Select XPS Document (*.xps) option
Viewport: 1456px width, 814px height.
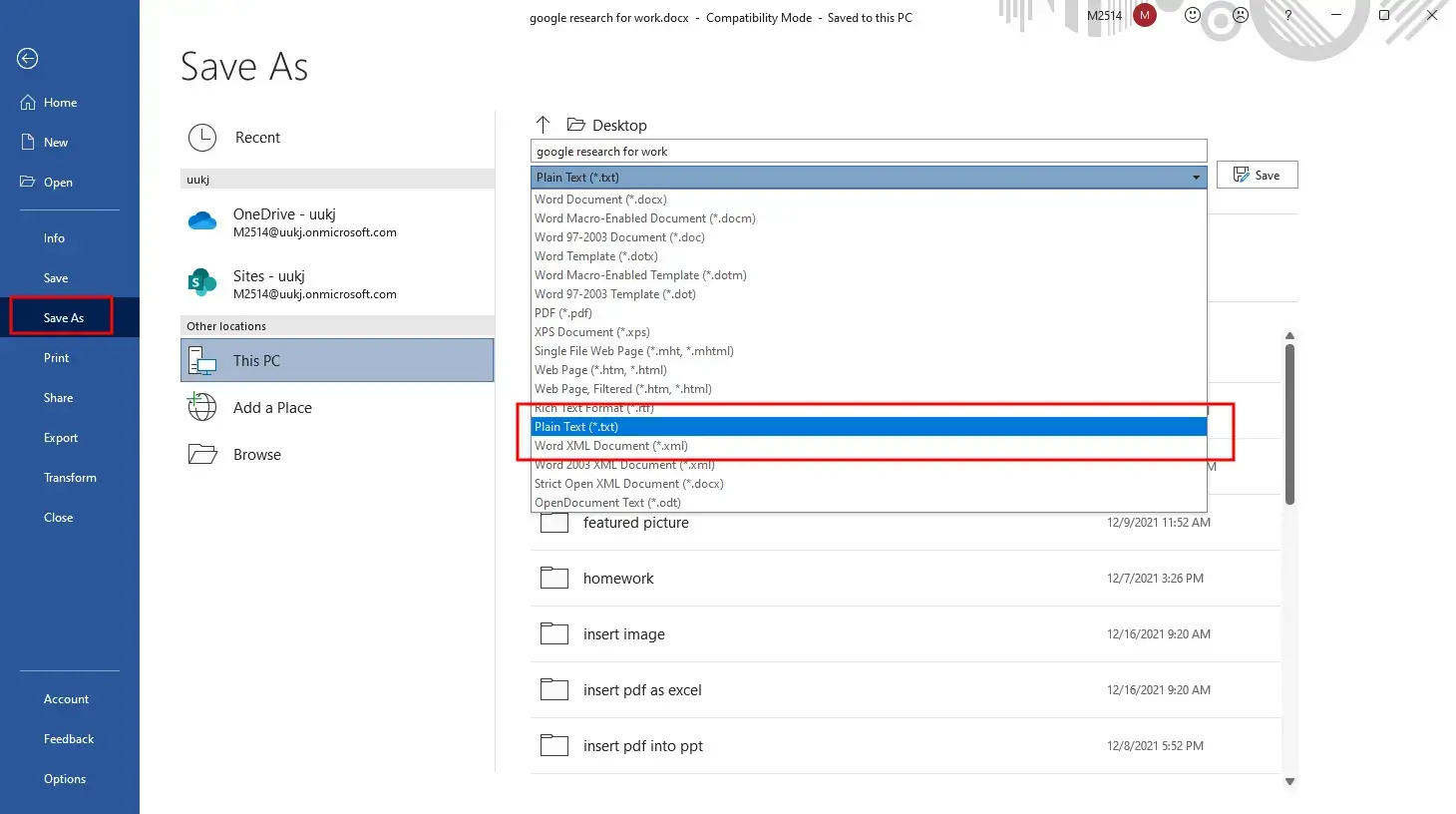click(869, 332)
